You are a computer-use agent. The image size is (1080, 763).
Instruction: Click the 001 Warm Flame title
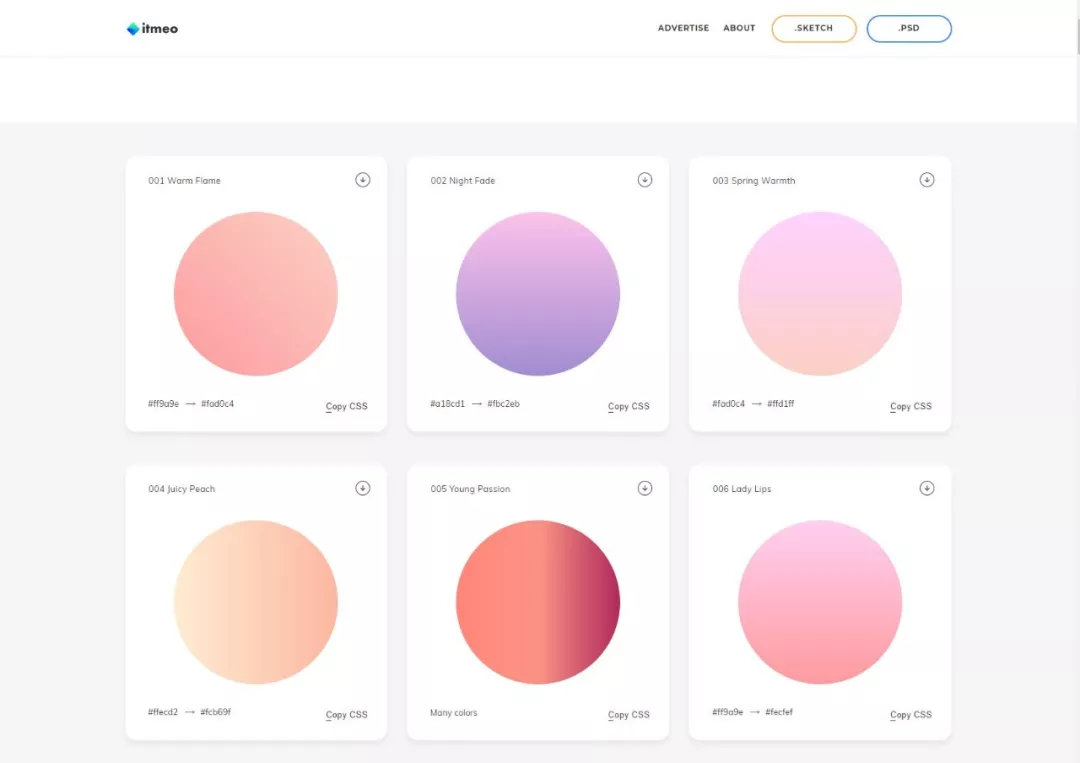(184, 180)
